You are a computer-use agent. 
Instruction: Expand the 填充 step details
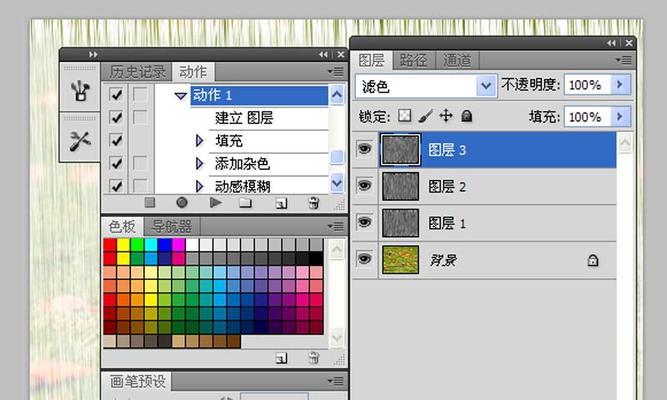pyautogui.click(x=199, y=140)
